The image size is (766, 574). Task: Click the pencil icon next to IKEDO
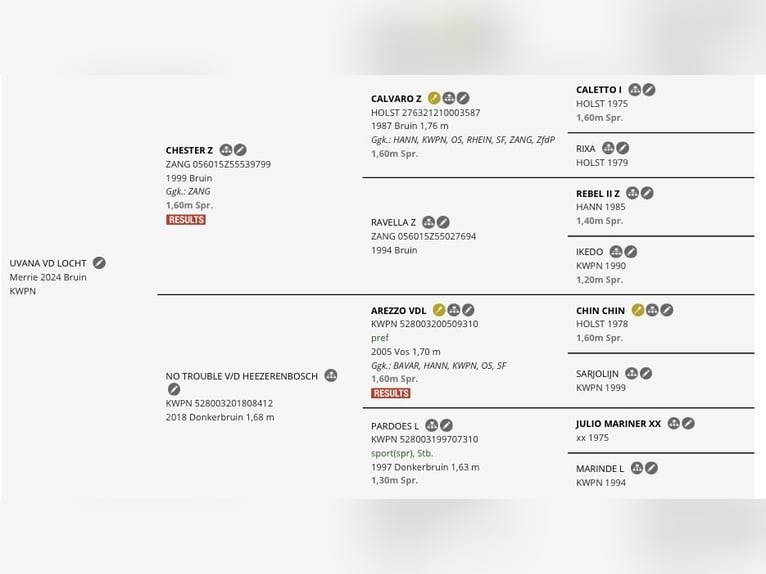click(x=631, y=252)
